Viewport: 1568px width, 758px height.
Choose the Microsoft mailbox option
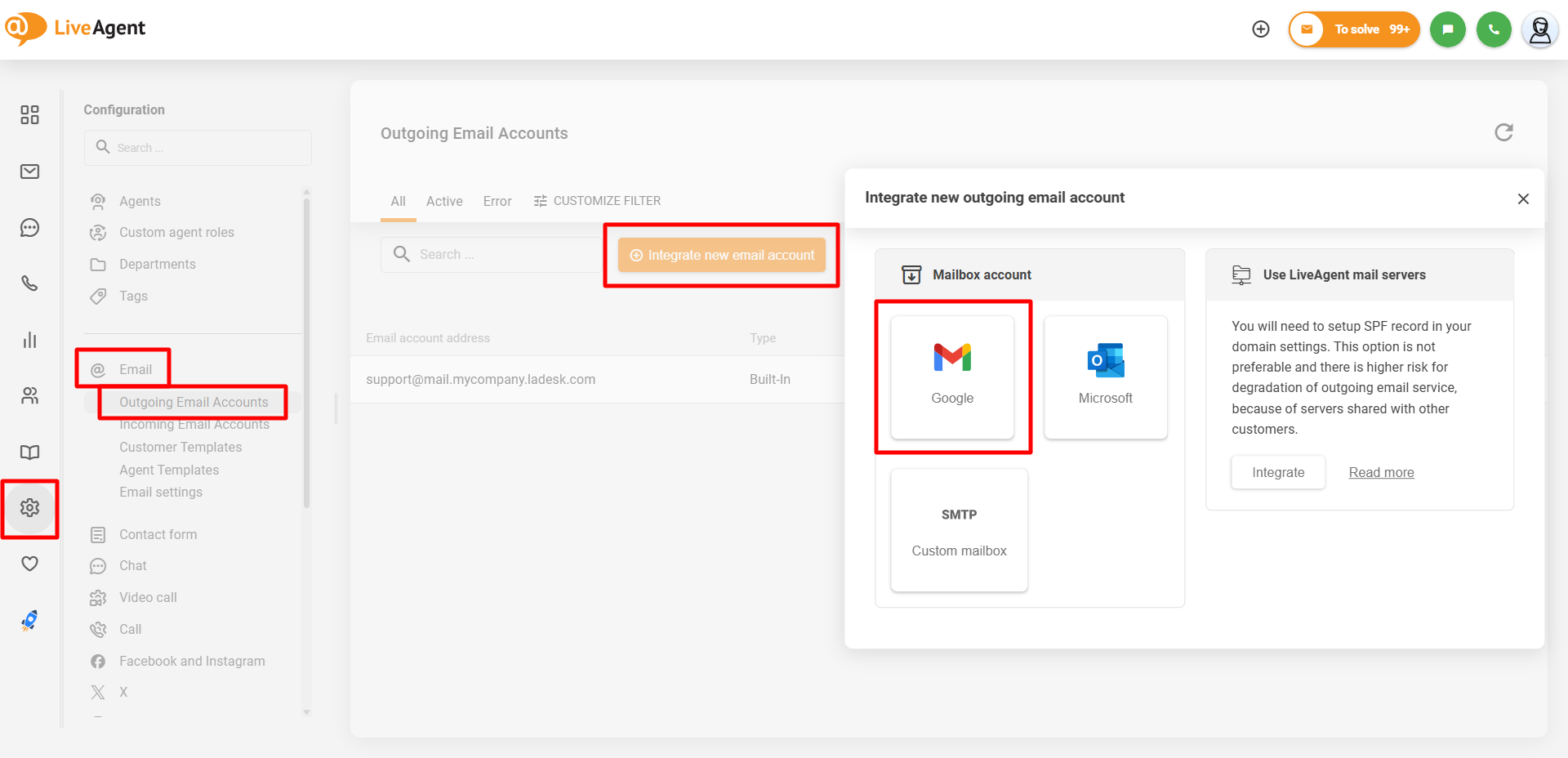(1105, 377)
